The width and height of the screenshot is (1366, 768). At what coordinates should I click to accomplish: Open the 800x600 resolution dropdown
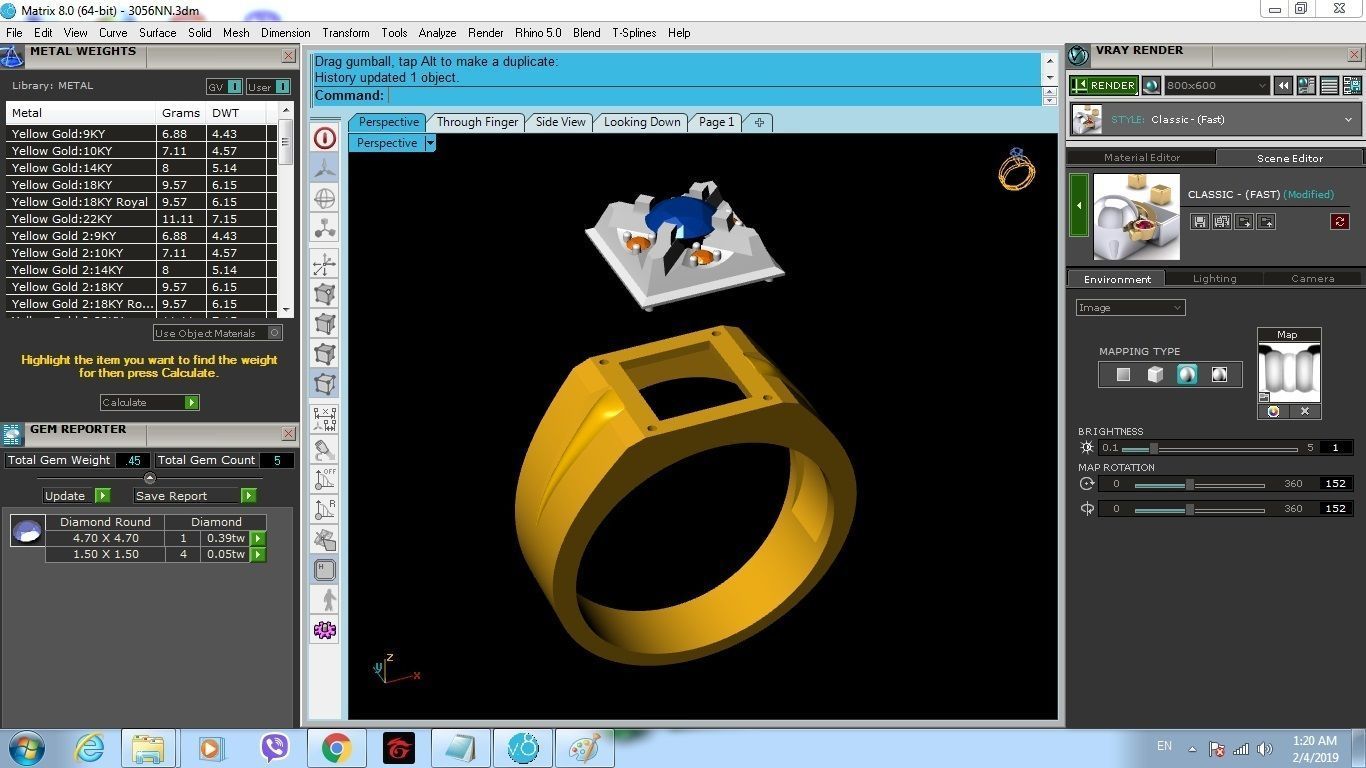coord(1217,86)
